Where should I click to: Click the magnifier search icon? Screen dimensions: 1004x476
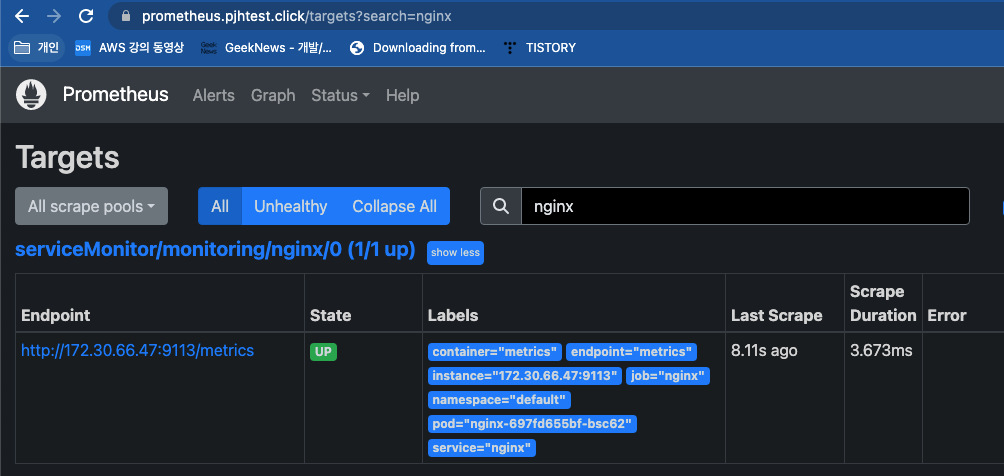coord(501,206)
